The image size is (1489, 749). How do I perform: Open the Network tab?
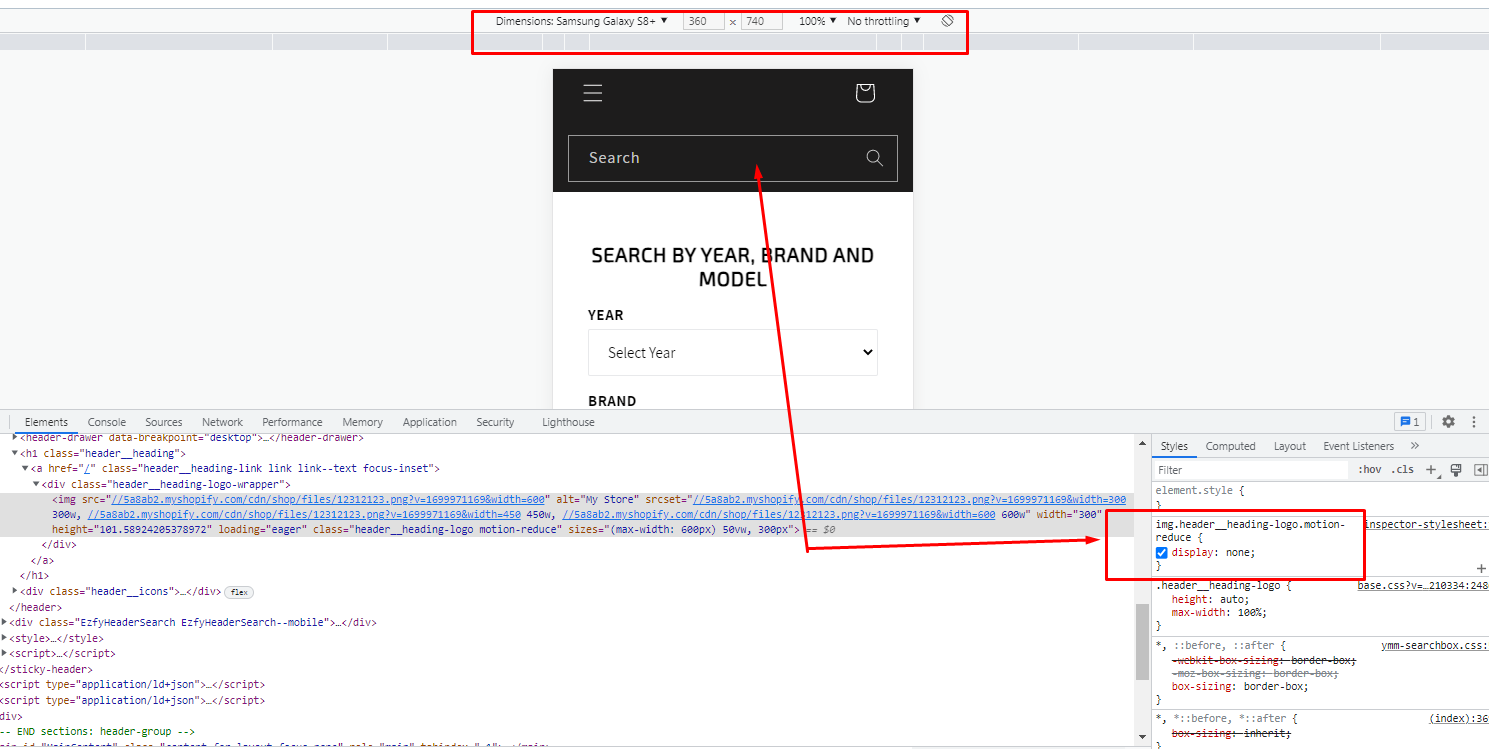[x=222, y=422]
